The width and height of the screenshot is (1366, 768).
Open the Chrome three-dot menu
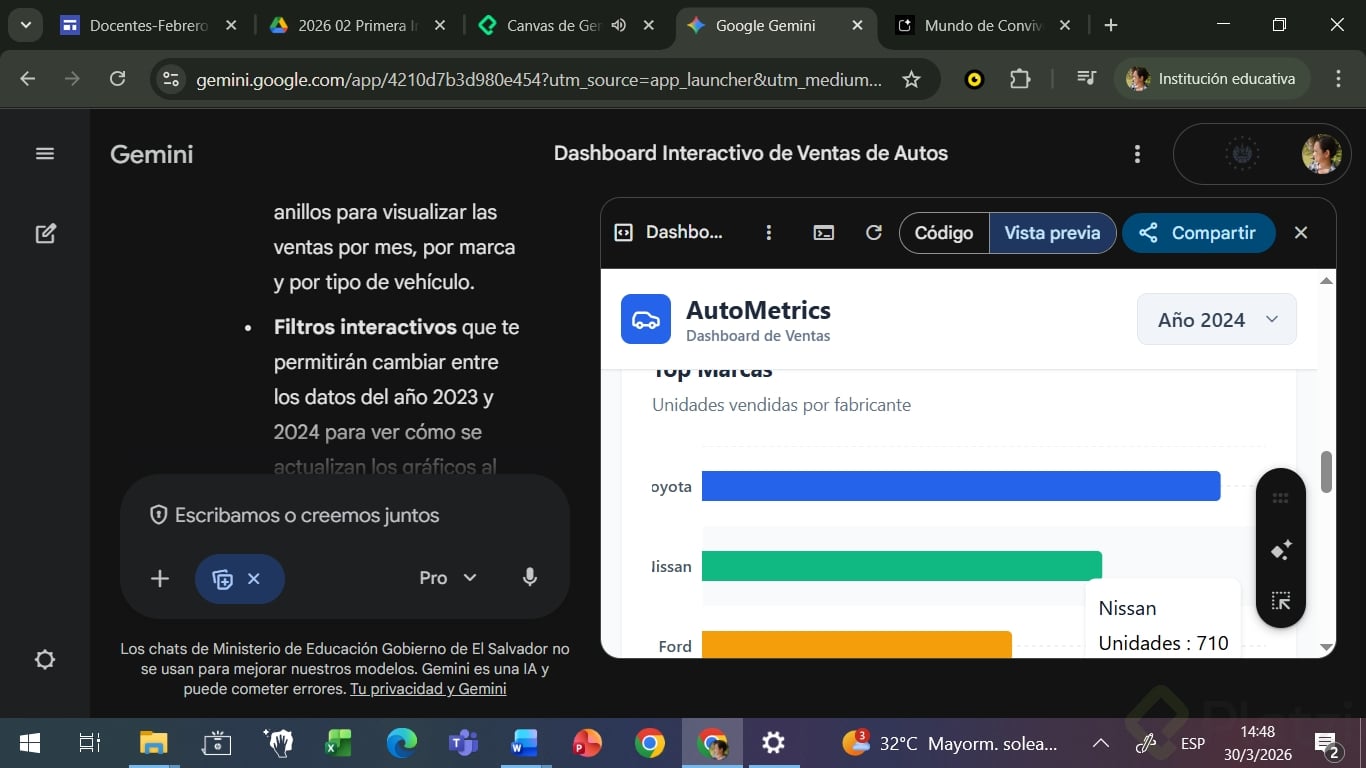(x=1339, y=79)
